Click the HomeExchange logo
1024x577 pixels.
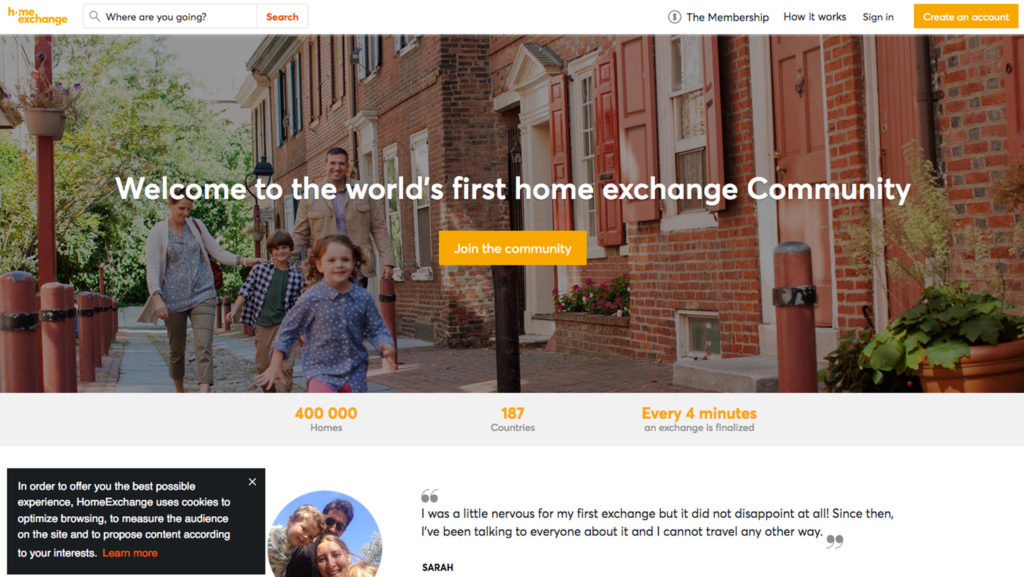pyautogui.click(x=37, y=16)
